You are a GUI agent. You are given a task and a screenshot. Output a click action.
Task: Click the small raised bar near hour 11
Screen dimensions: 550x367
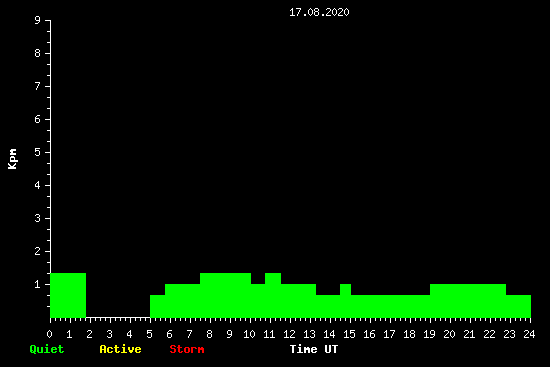tap(273, 295)
